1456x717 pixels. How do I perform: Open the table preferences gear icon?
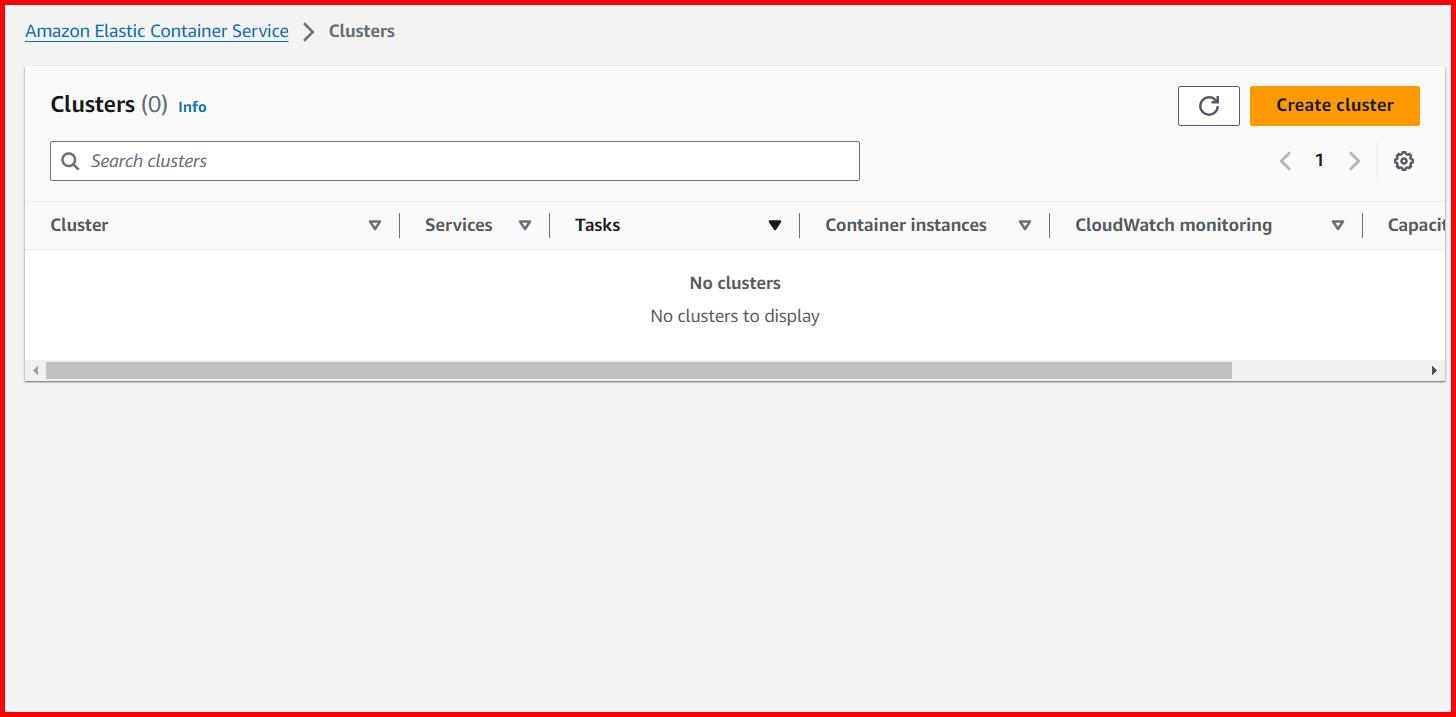1404,160
